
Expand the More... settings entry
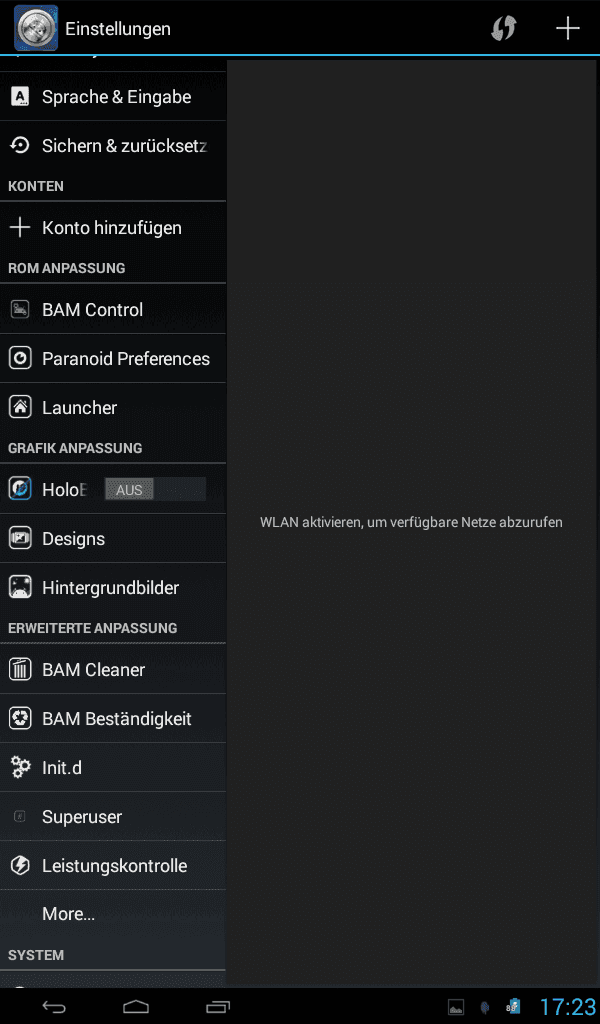(113, 914)
